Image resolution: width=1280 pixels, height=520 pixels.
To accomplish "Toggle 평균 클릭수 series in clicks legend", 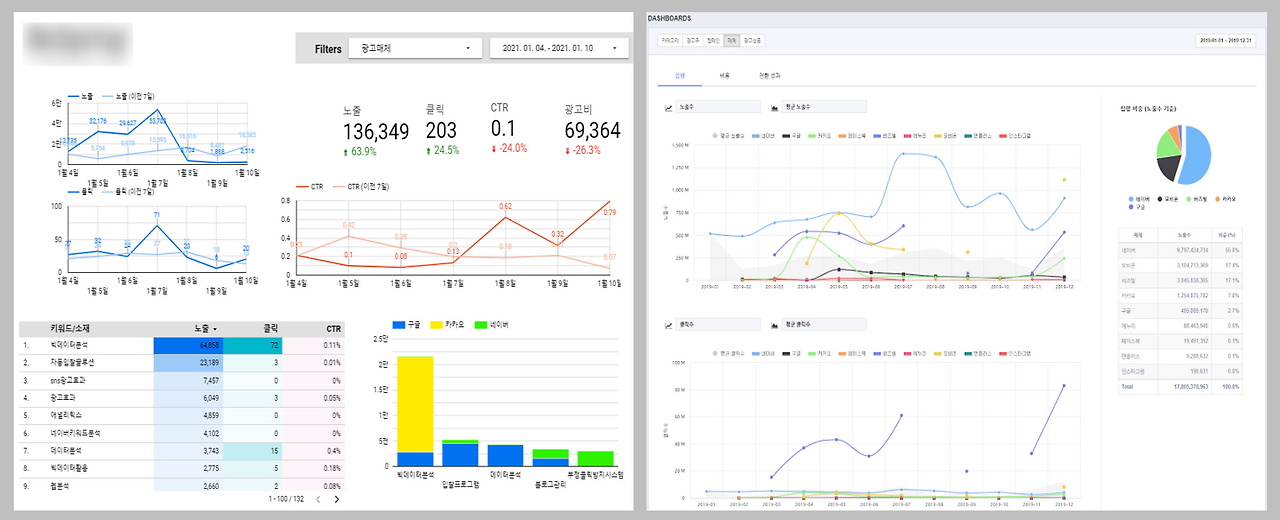I will coord(728,353).
